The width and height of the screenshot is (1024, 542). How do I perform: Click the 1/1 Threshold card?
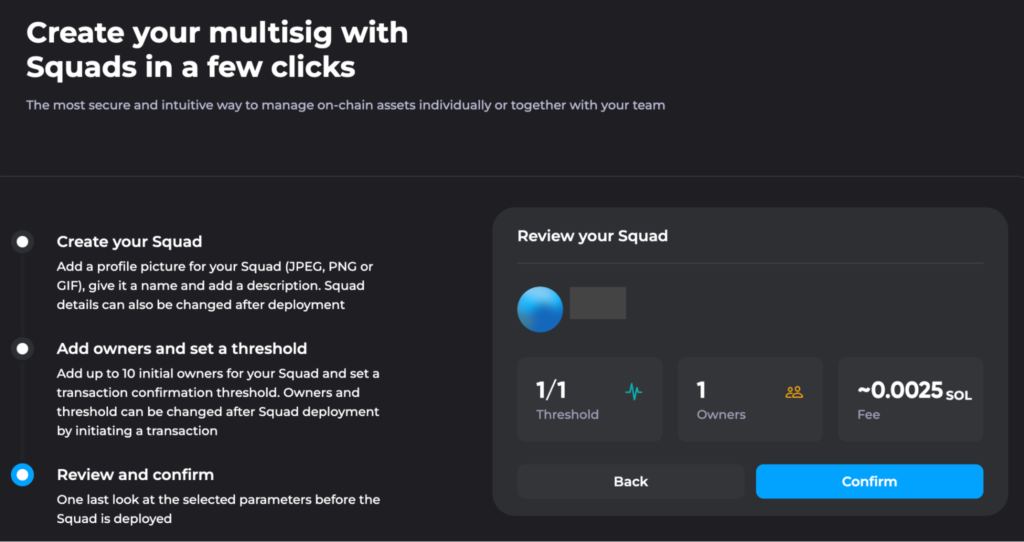pyautogui.click(x=590, y=399)
